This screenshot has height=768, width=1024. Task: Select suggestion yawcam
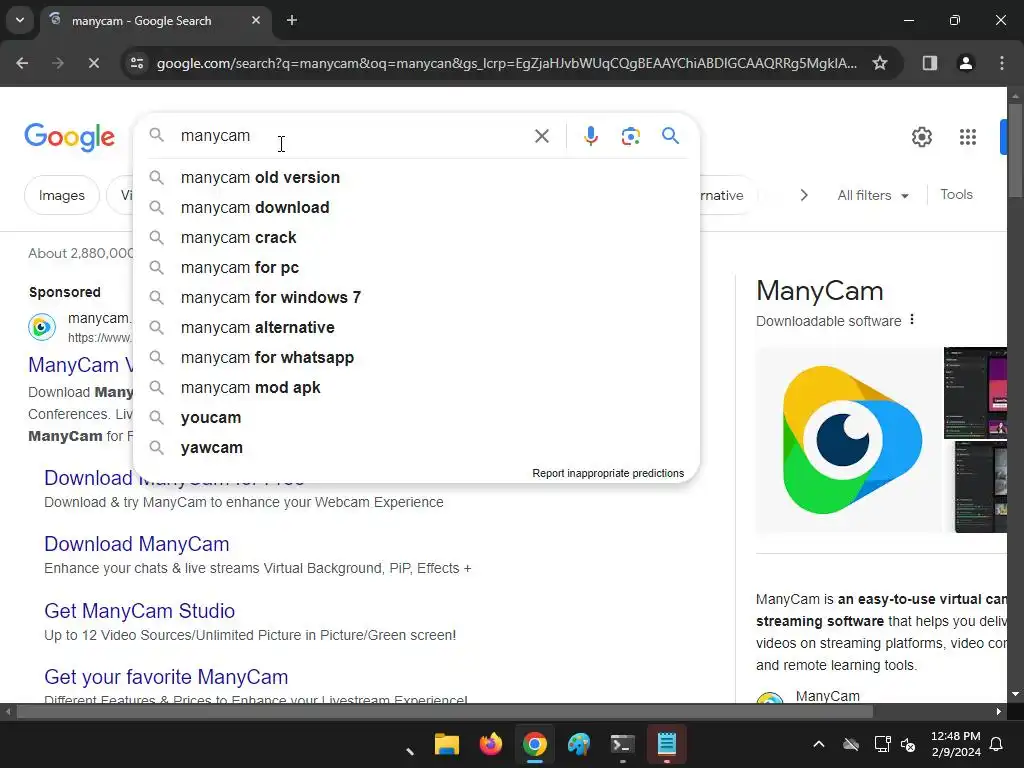(416, 448)
